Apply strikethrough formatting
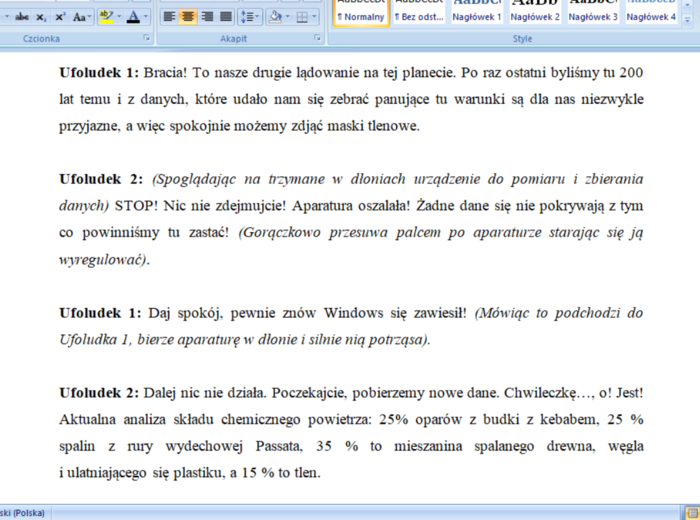Image resolution: width=700 pixels, height=520 pixels. pos(22,17)
